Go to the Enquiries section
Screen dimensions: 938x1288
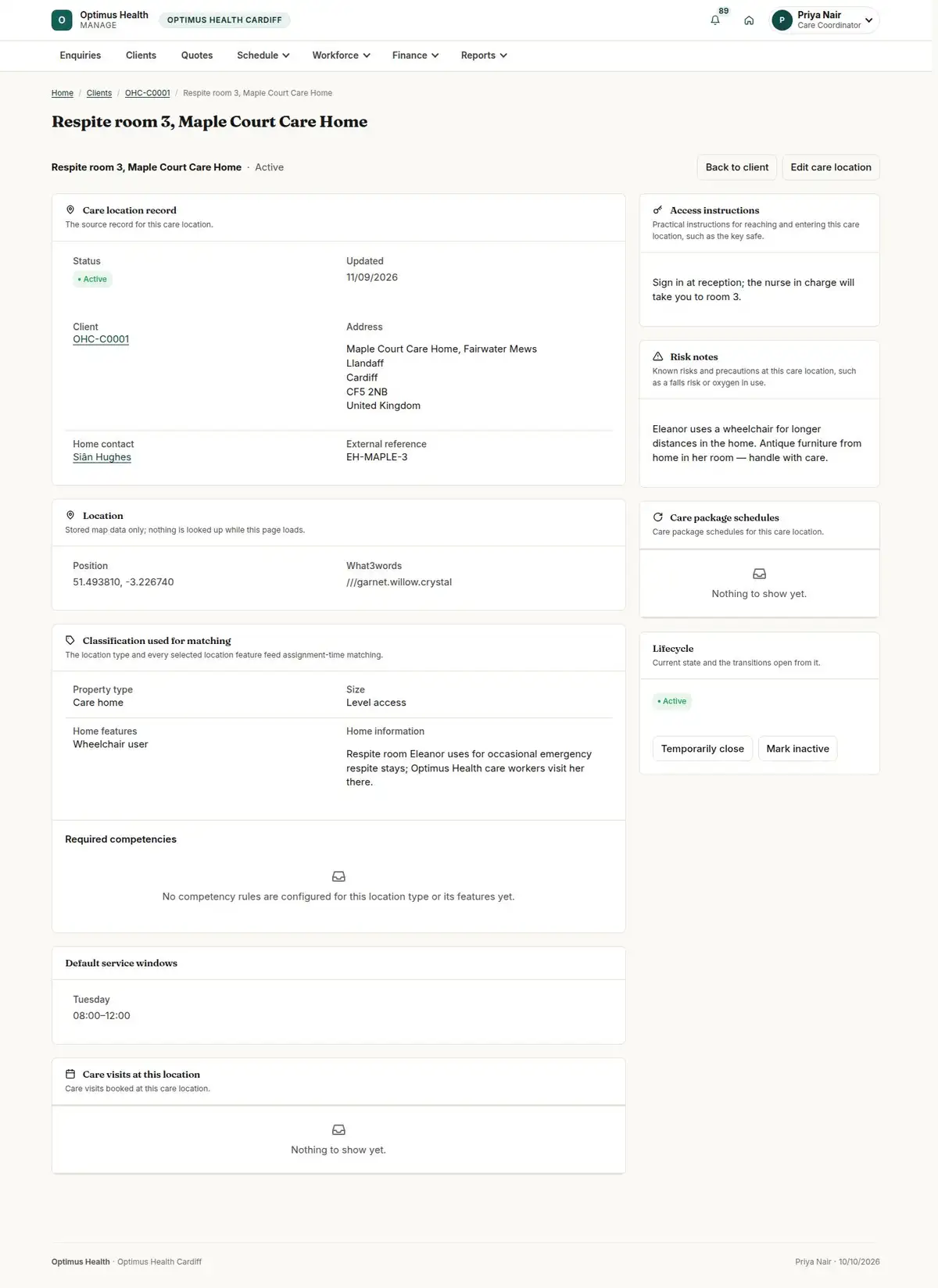(81, 55)
